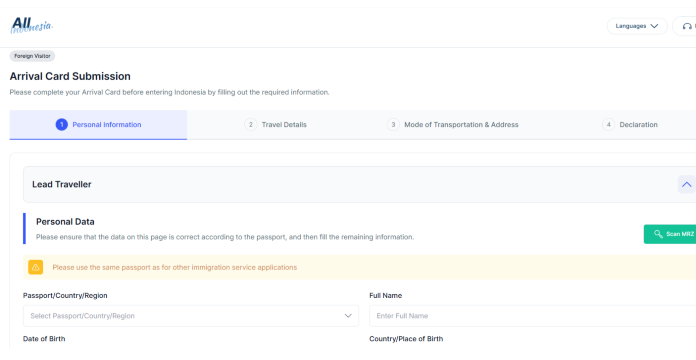
Task: Click the Enter Full Name field
Action: point(533,316)
